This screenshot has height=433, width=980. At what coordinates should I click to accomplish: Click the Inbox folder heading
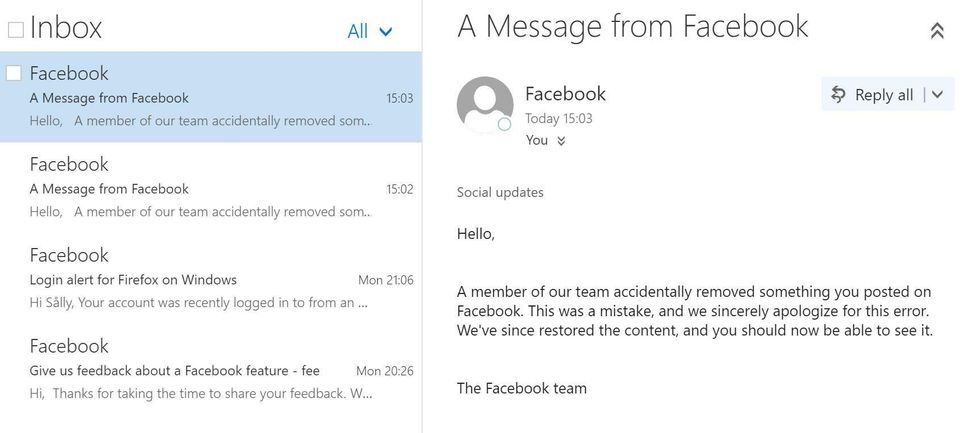66,28
